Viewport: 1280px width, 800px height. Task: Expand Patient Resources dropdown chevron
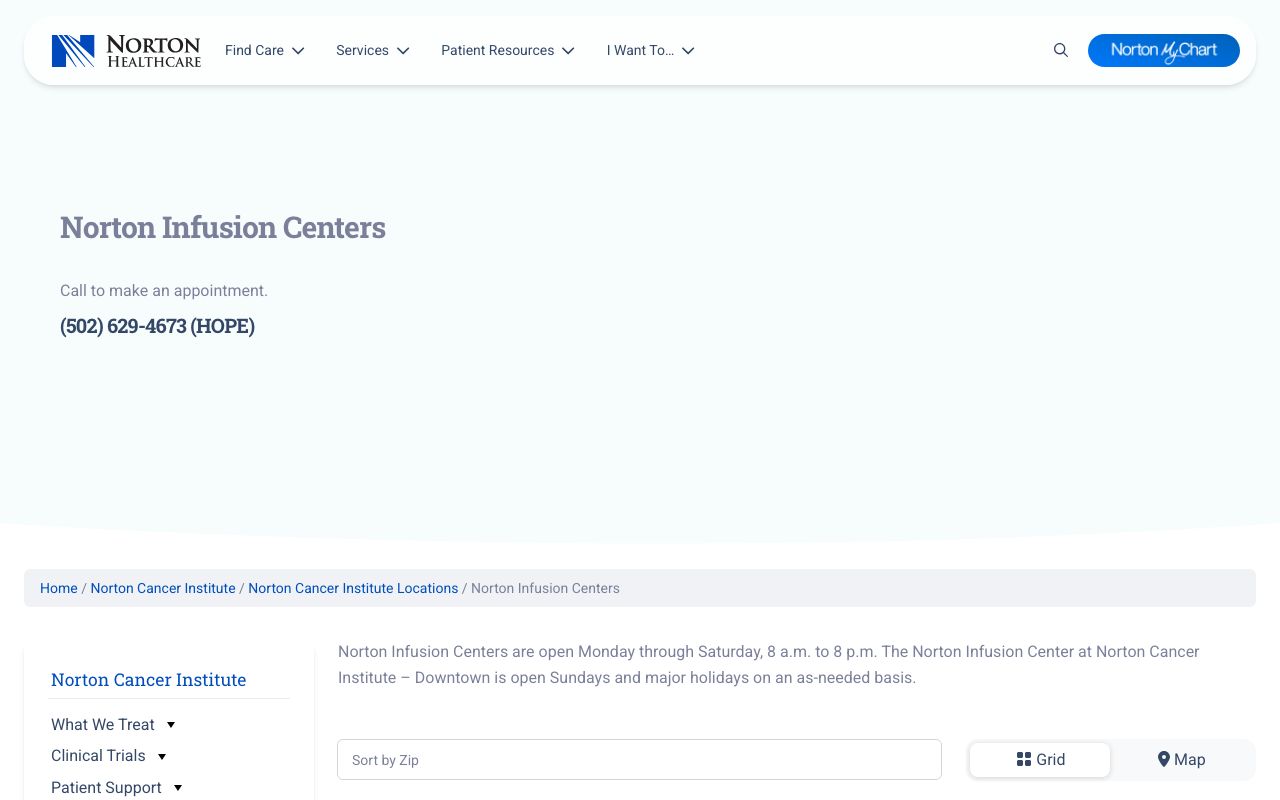(x=568, y=51)
